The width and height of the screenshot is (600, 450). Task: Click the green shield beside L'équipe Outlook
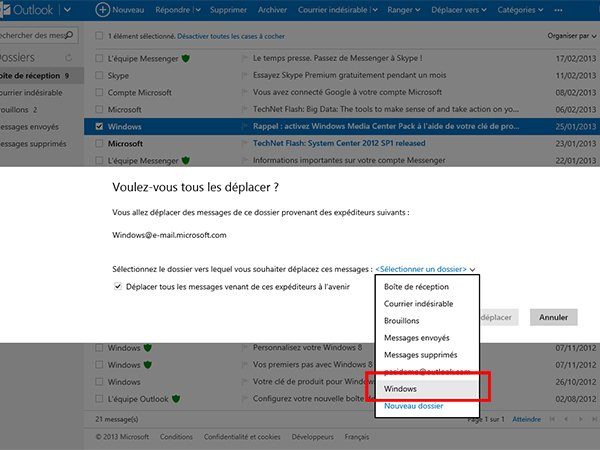coord(176,399)
